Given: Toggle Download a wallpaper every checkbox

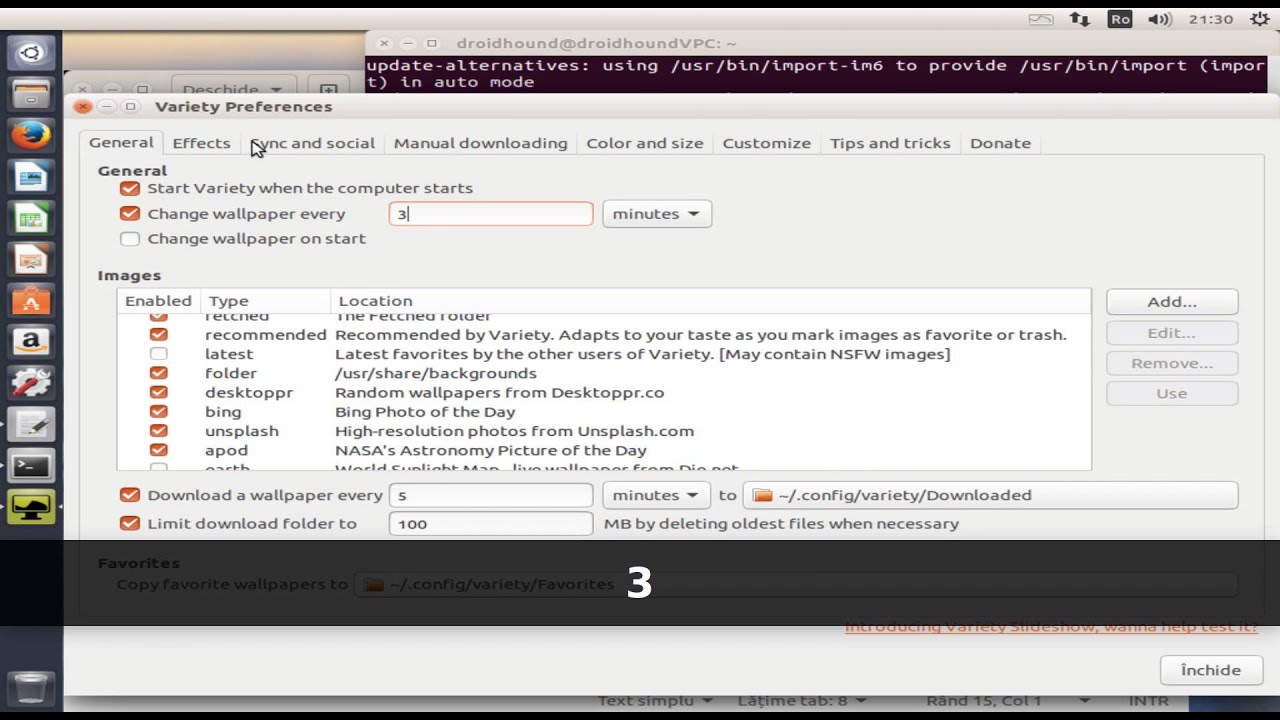Looking at the screenshot, I should [x=129, y=495].
